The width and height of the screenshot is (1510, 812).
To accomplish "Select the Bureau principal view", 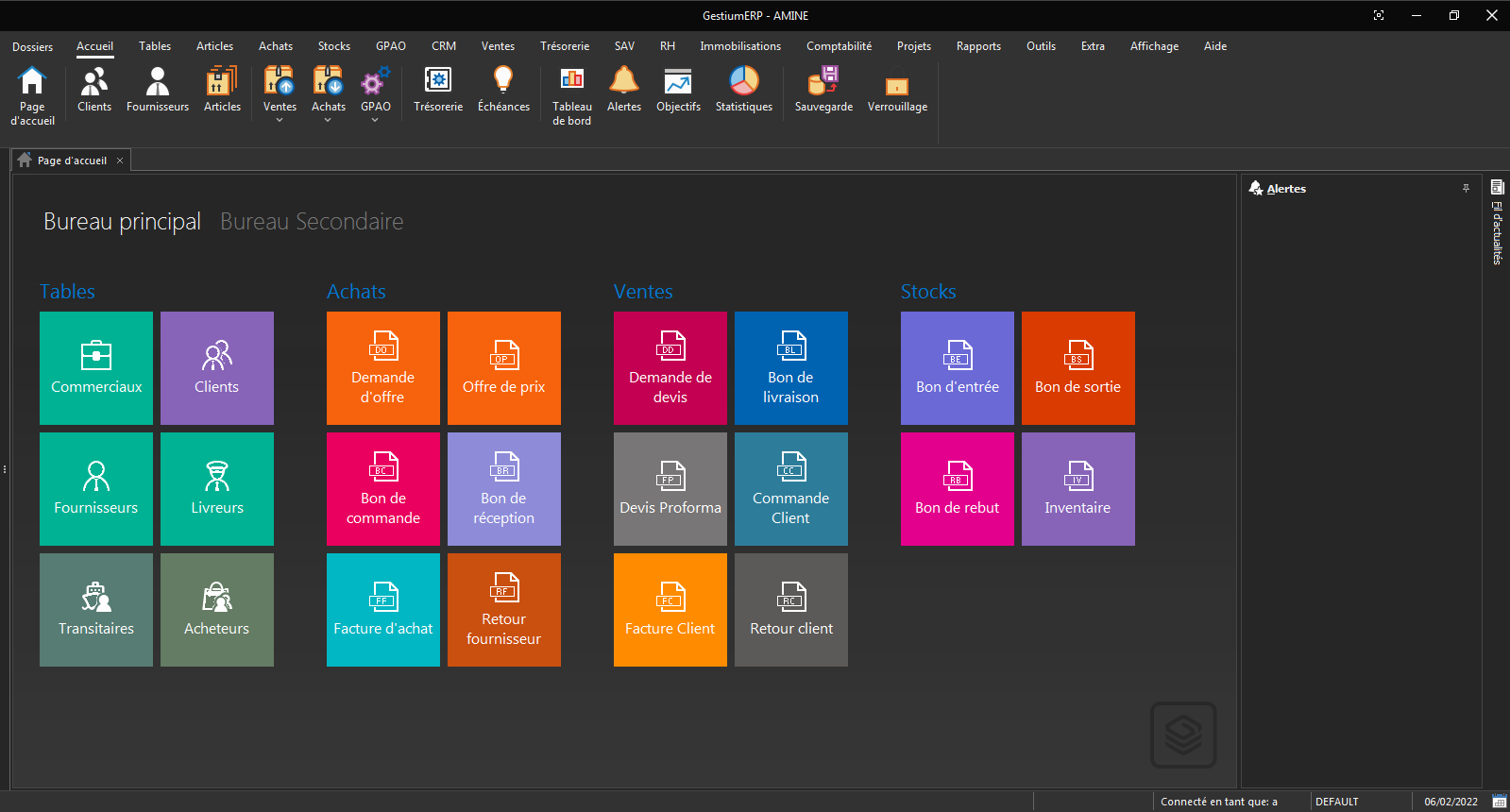I will pos(122,221).
